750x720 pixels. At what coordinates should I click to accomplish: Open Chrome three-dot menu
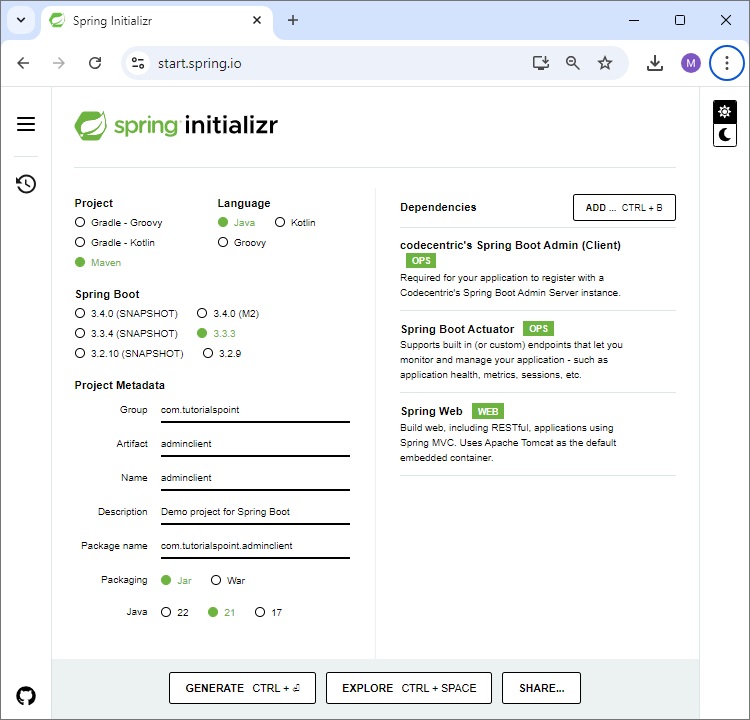coord(727,63)
